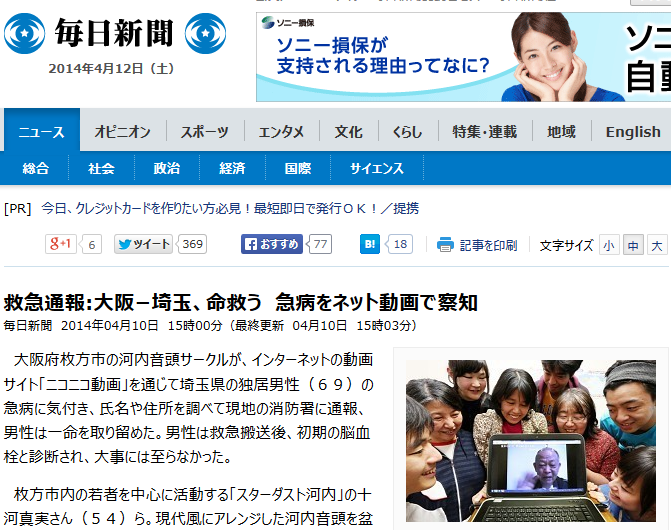Switch to the English edition tab
Viewport: 671px width, 530px height.
click(x=633, y=131)
